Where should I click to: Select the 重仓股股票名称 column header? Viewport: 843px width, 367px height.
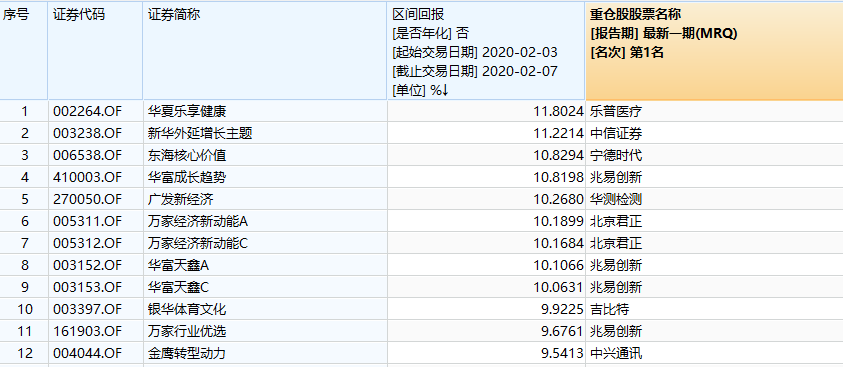click(x=715, y=51)
